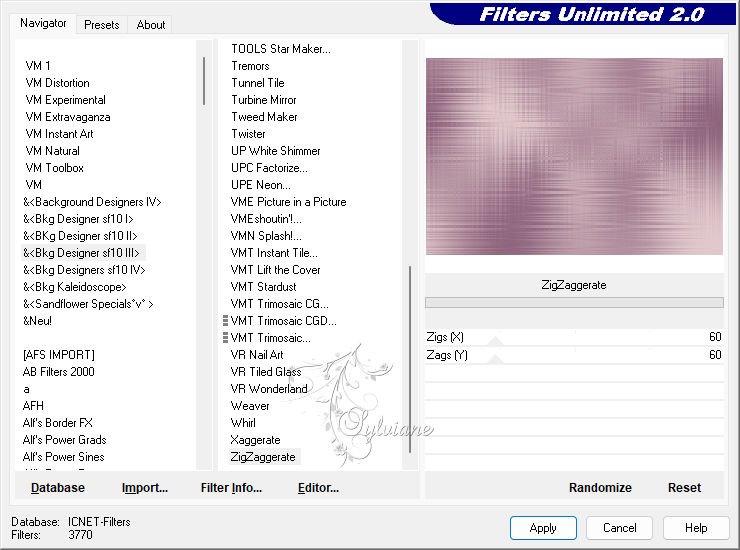The height and width of the screenshot is (550, 740).
Task: Choose Turbine Mirror filter
Action: click(x=264, y=100)
